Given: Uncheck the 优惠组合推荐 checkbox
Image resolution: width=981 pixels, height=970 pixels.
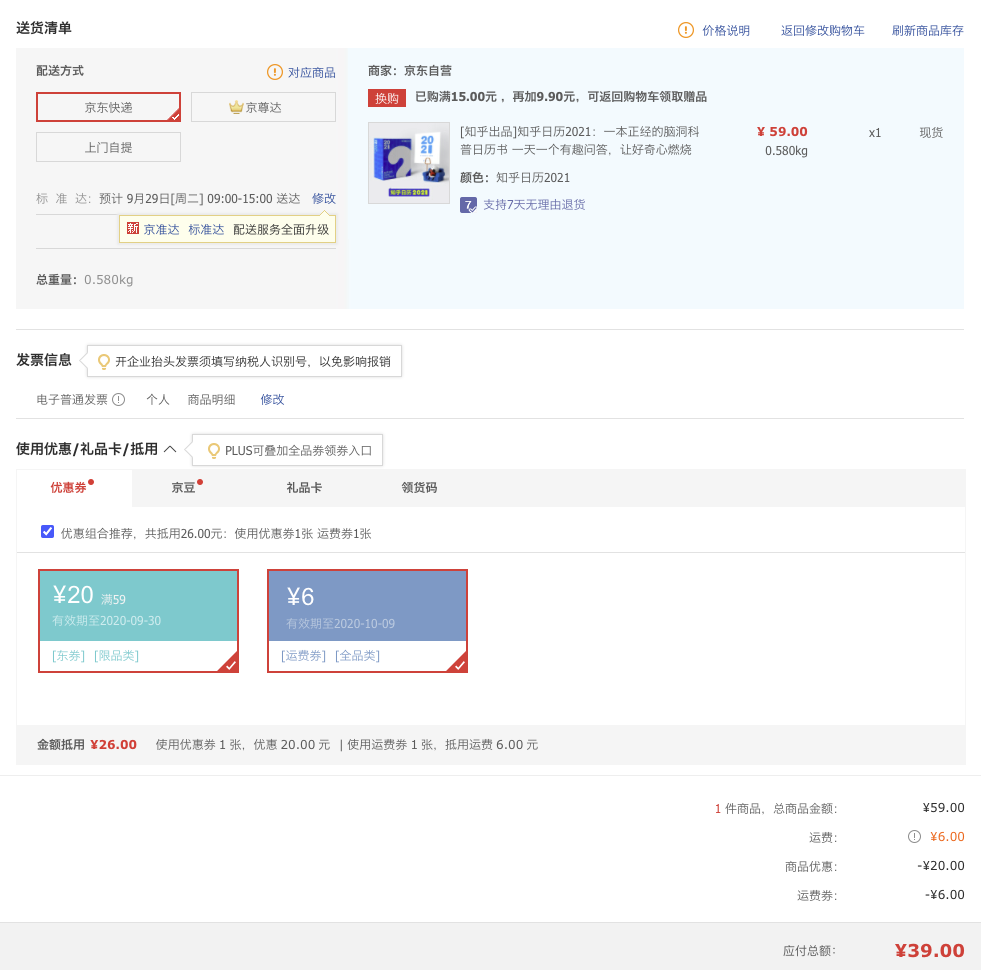Looking at the screenshot, I should tap(48, 532).
